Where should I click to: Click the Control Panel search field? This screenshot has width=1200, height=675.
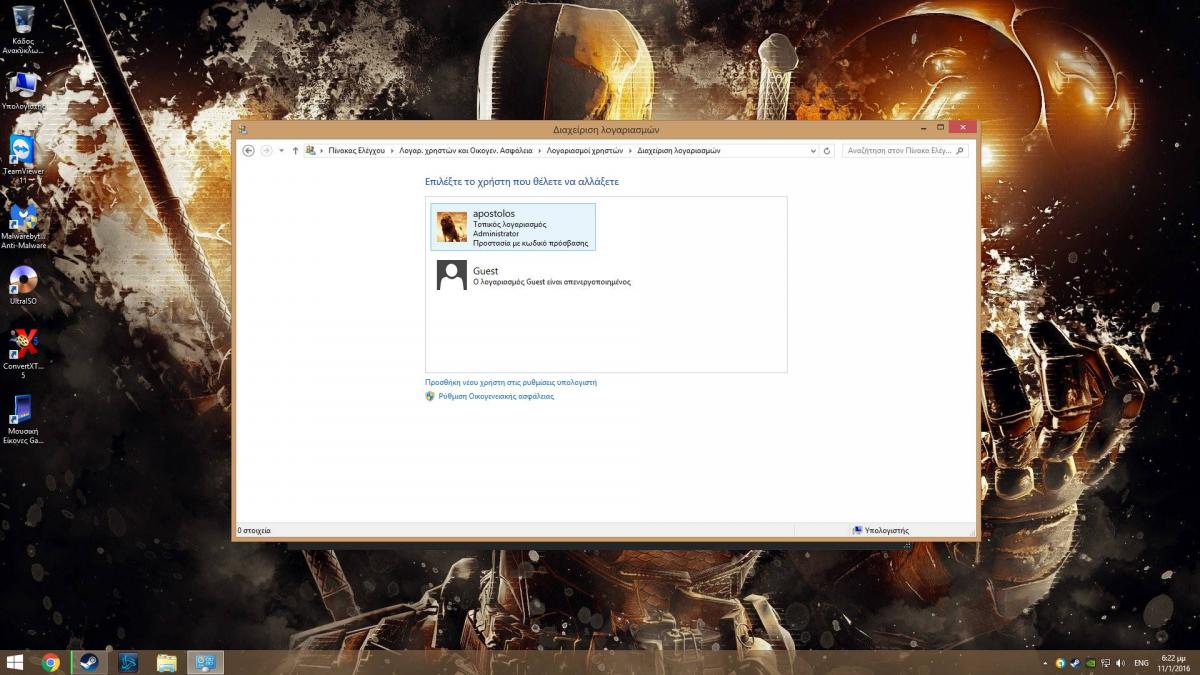(x=900, y=151)
